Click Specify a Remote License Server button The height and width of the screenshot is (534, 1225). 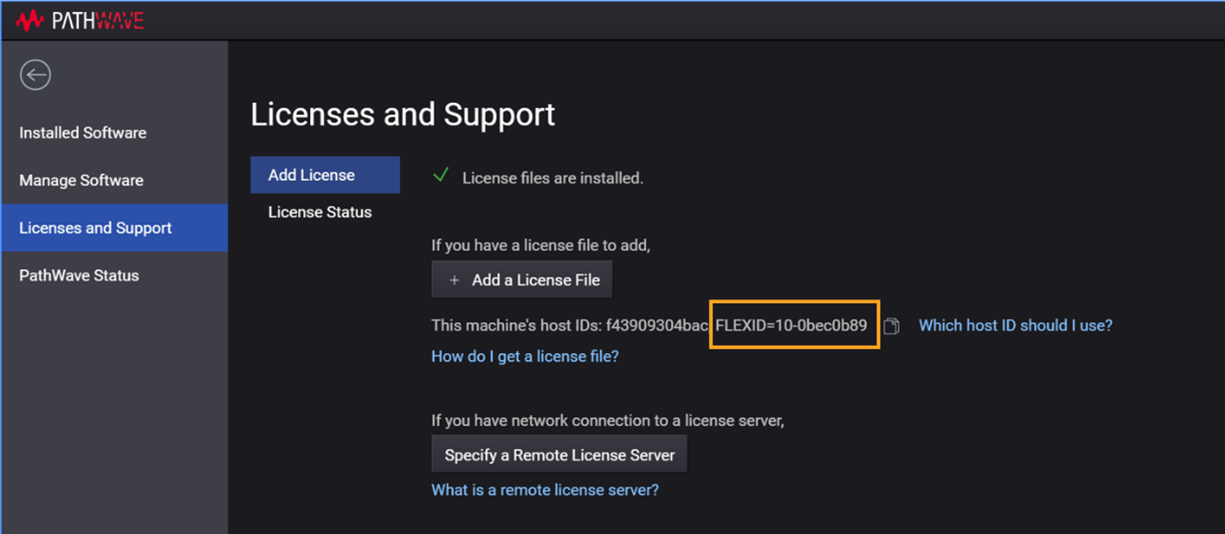tap(559, 455)
